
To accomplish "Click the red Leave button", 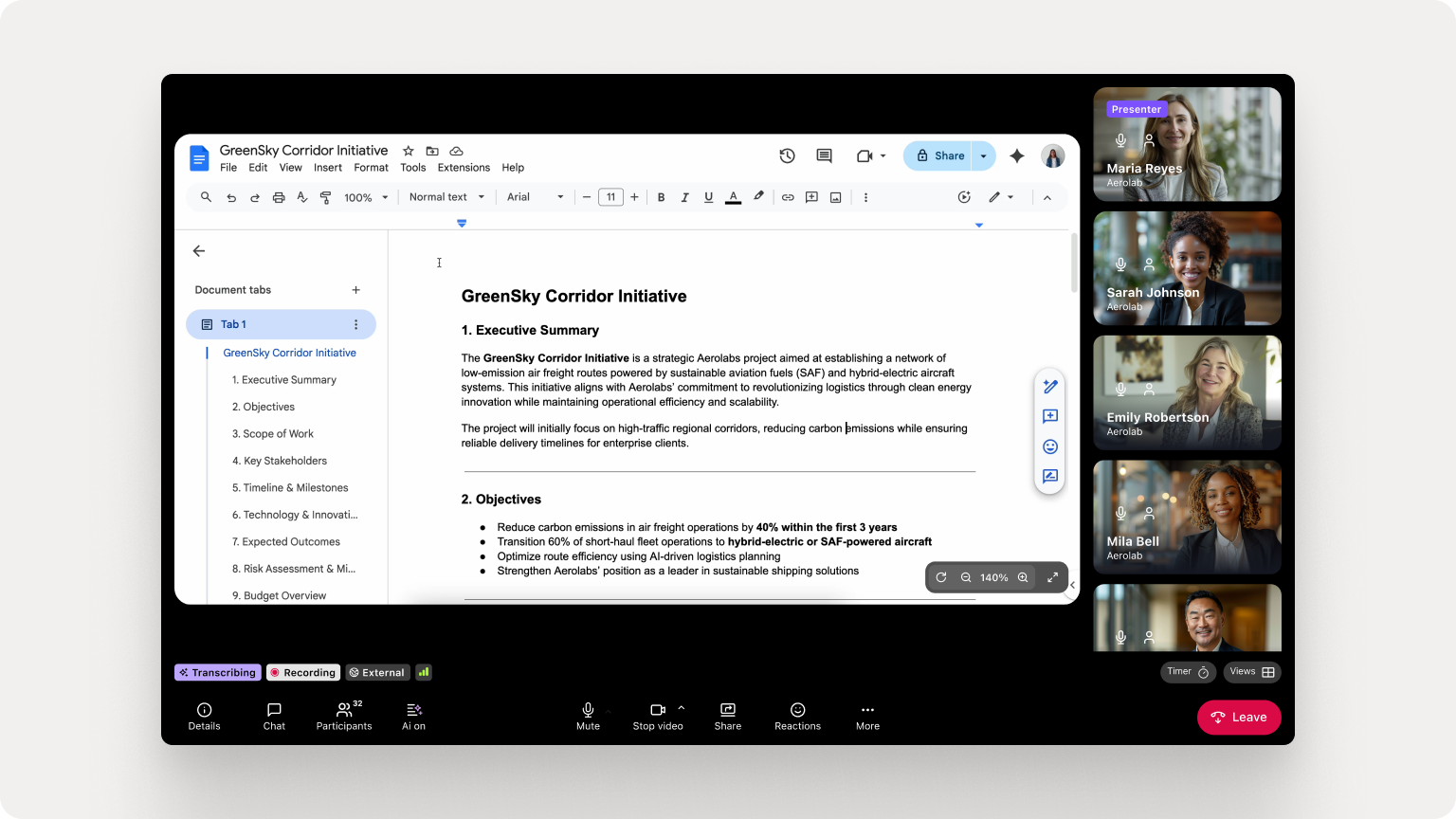I will pyautogui.click(x=1239, y=718).
